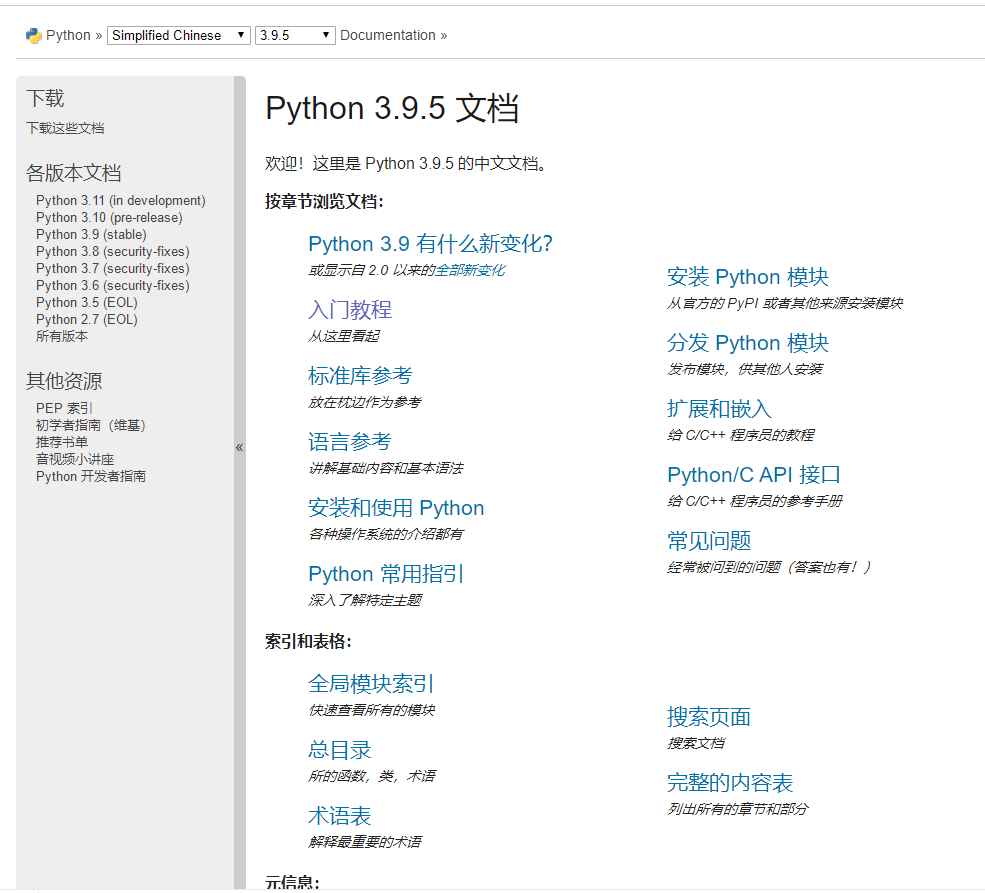Open the Documentation breadcrumb link
This screenshot has height=893, width=985.
pos(388,35)
